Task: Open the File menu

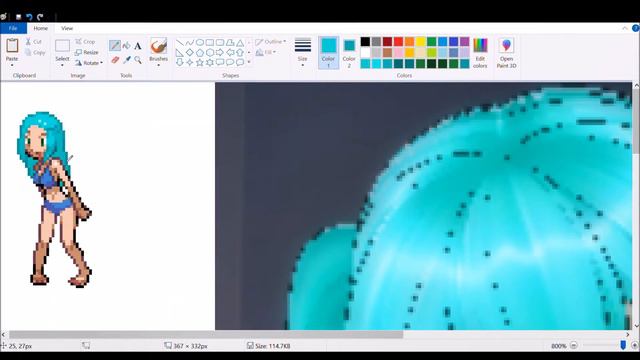Action: click(x=13, y=28)
